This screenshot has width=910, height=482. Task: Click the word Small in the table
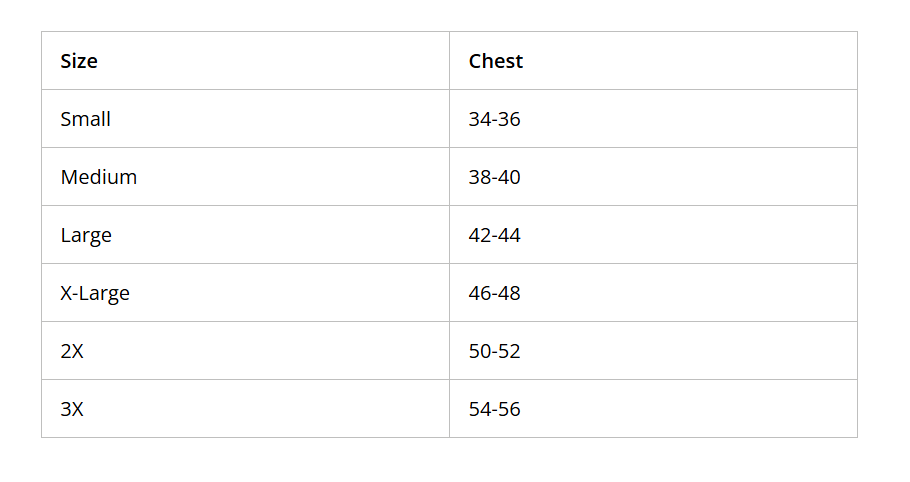tap(85, 119)
